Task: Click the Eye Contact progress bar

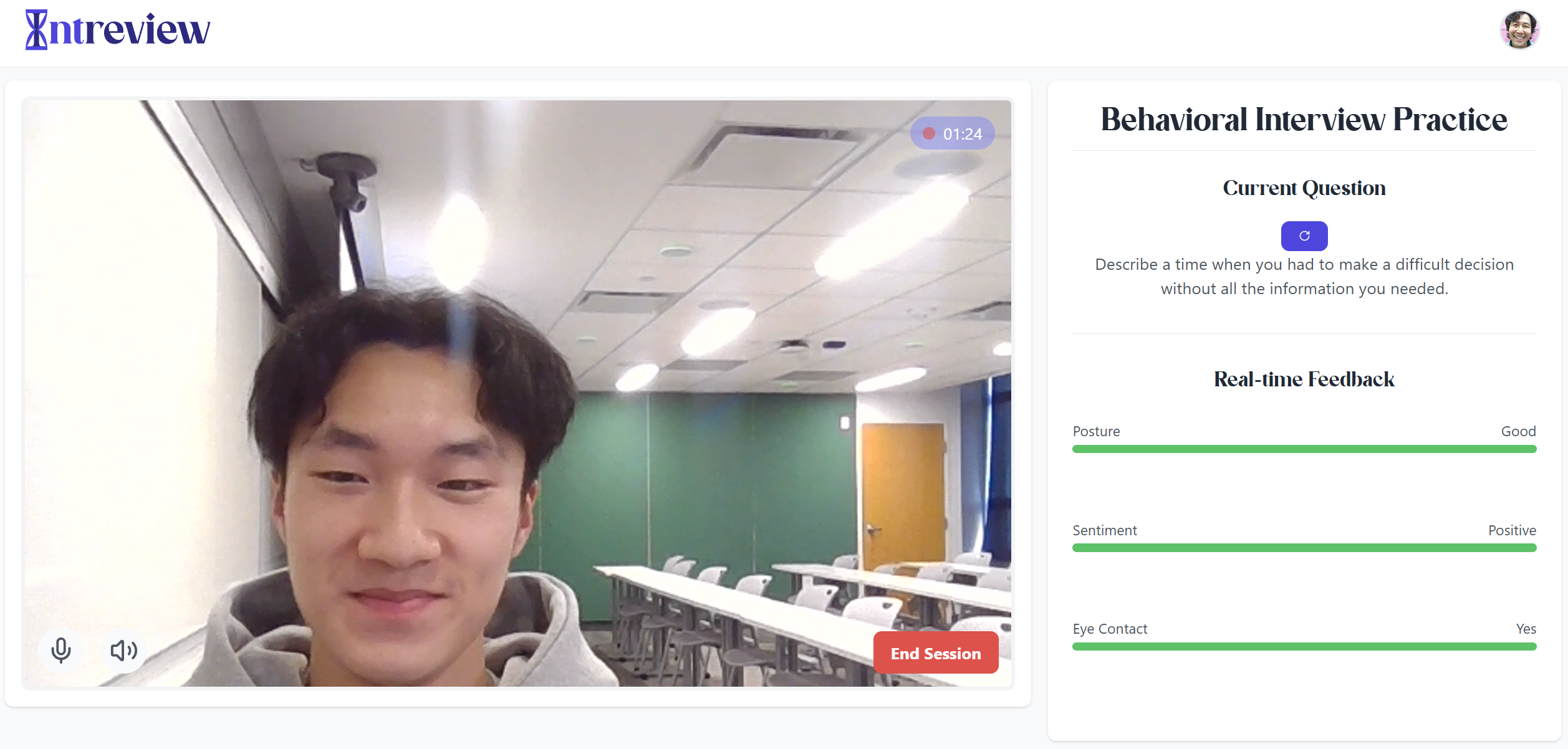Action: (1304, 647)
